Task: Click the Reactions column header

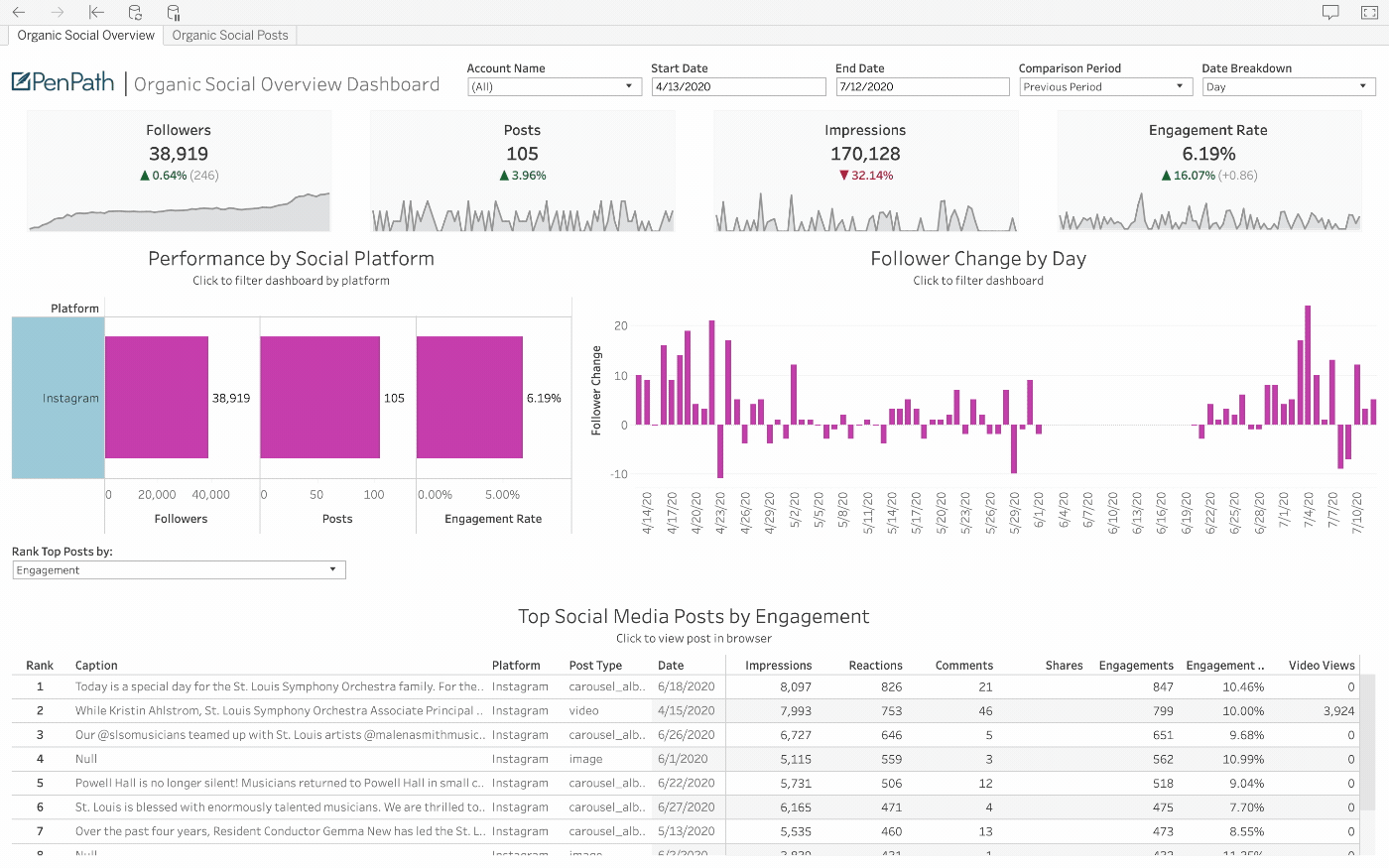Action: point(876,666)
